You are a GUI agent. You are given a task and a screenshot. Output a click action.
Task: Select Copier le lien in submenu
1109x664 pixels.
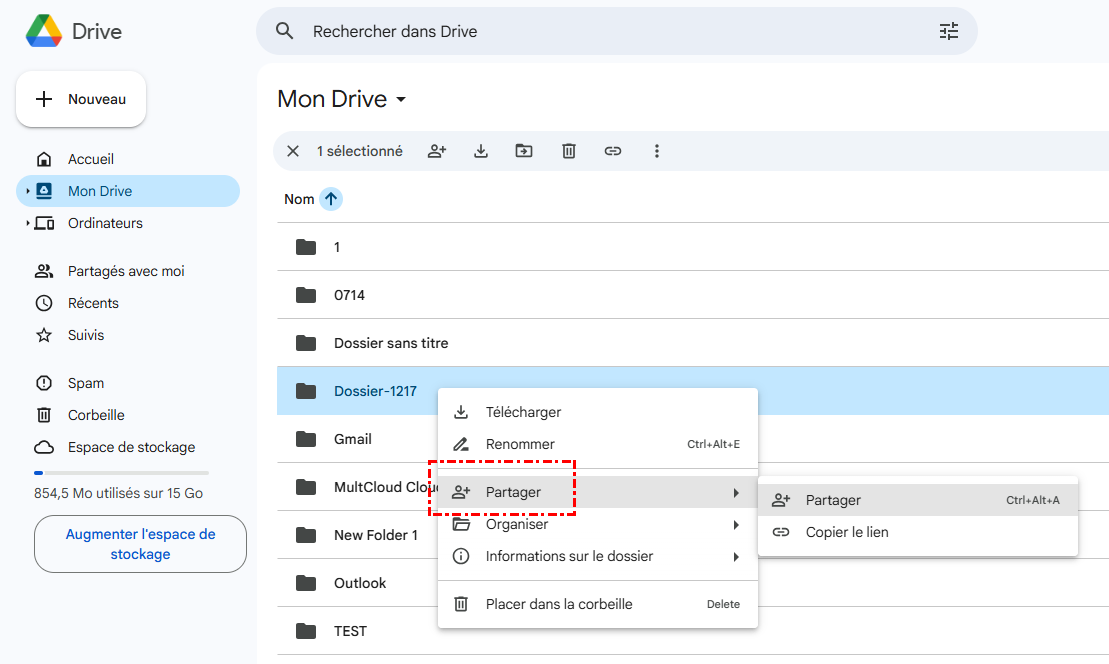click(847, 532)
